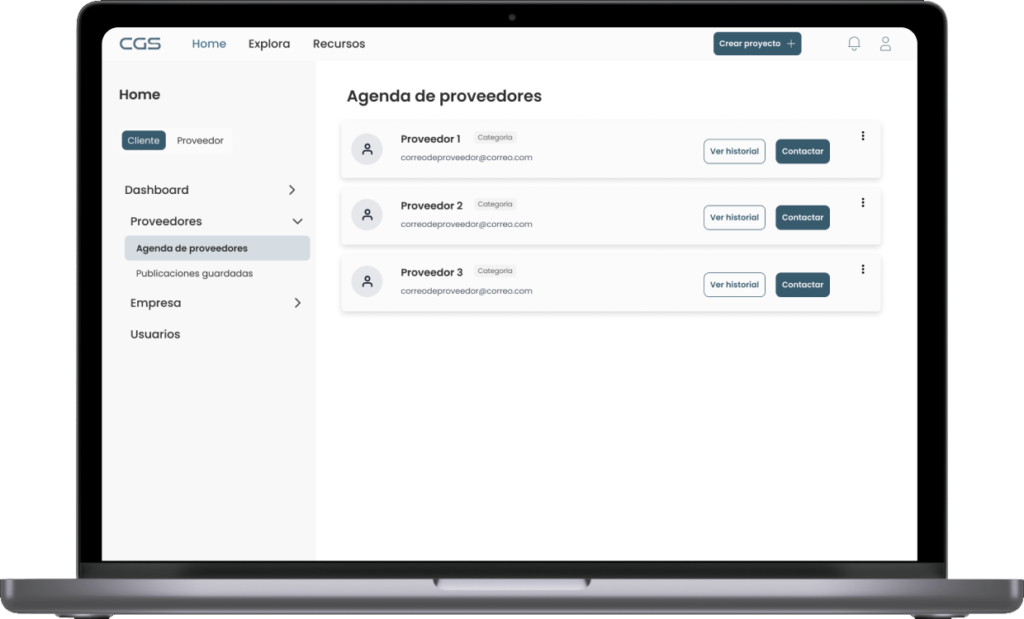1024x619 pixels.
Task: Go to the Recursos navigation tab
Action: tap(339, 44)
